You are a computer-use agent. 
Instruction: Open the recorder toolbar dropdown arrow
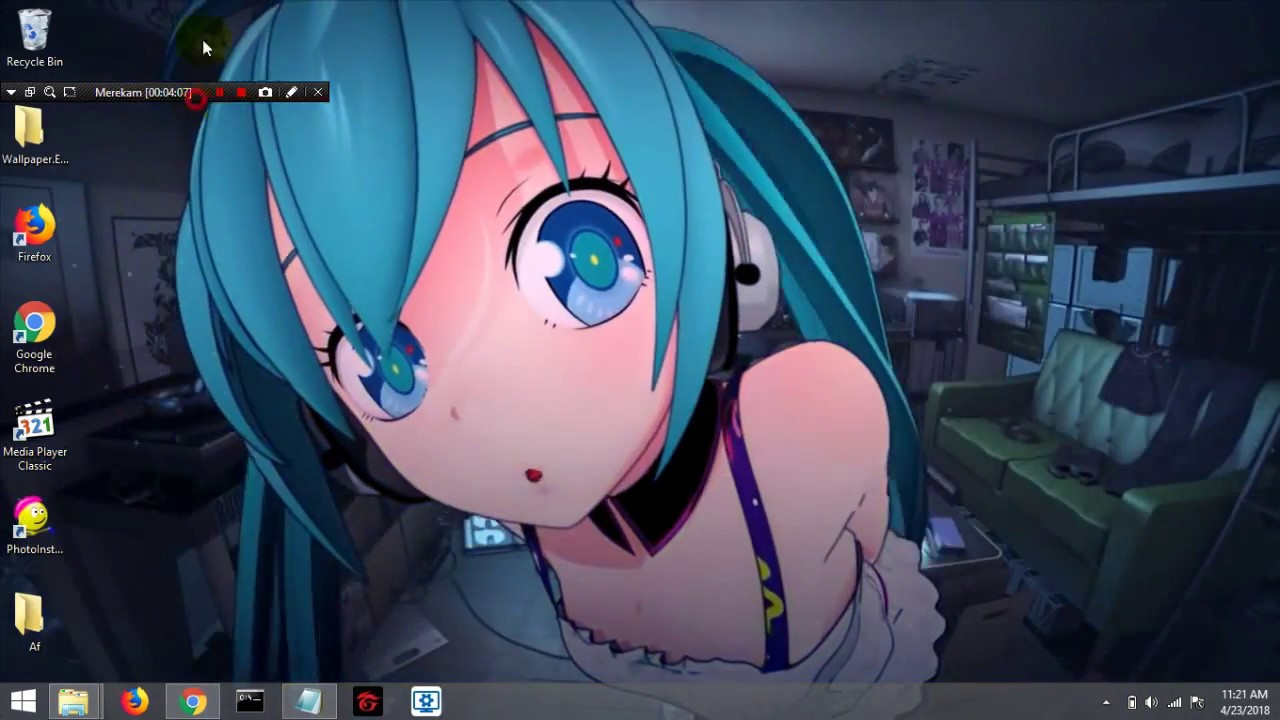[x=11, y=92]
